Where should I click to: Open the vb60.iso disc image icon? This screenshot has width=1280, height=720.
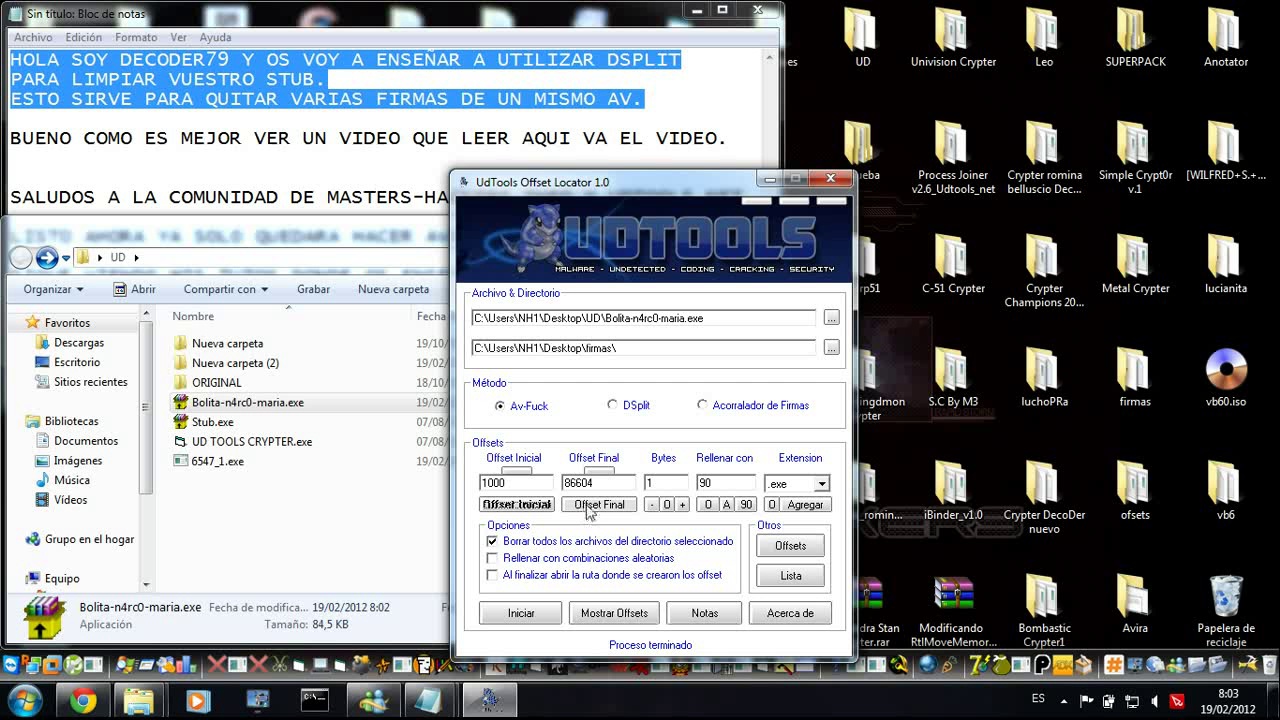(x=1225, y=372)
